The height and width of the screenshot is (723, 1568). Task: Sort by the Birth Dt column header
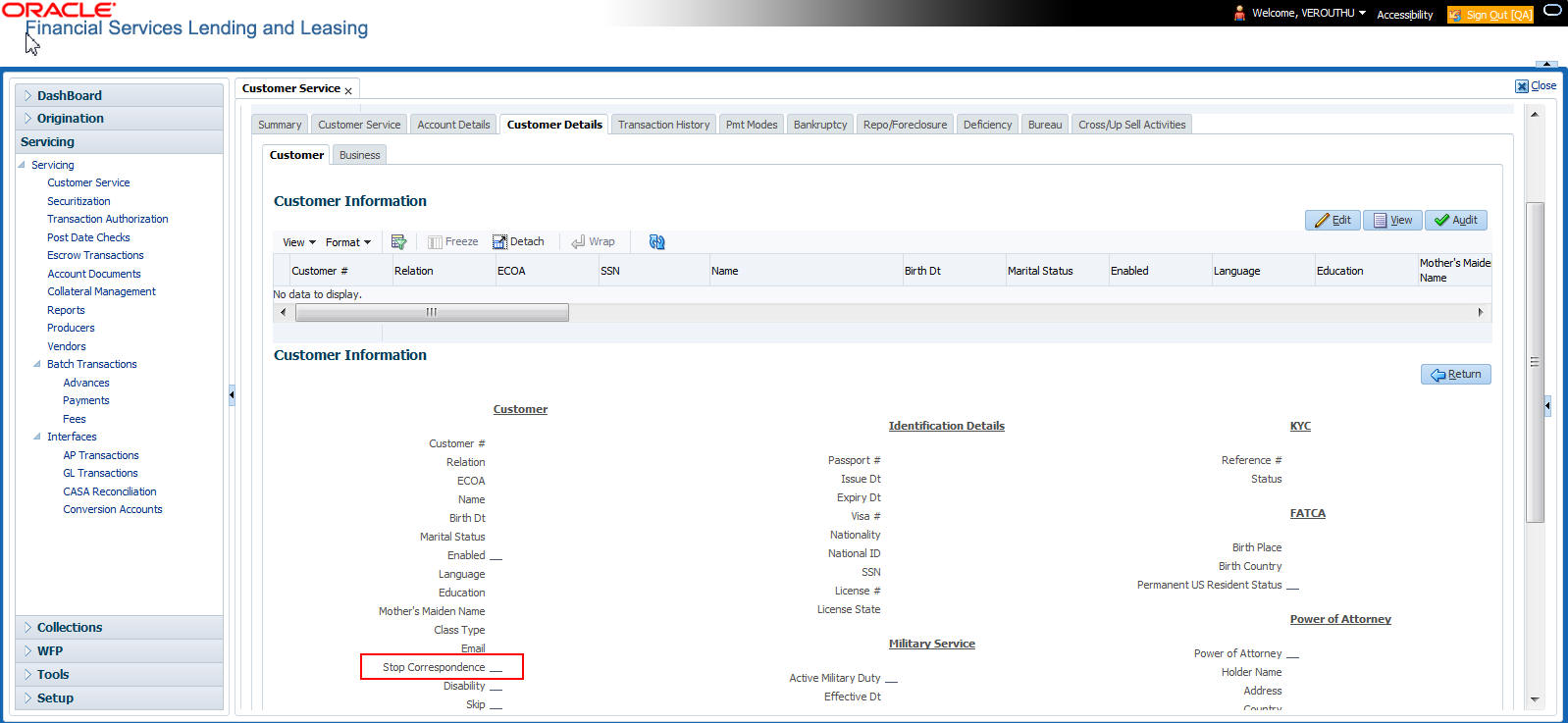pos(954,271)
